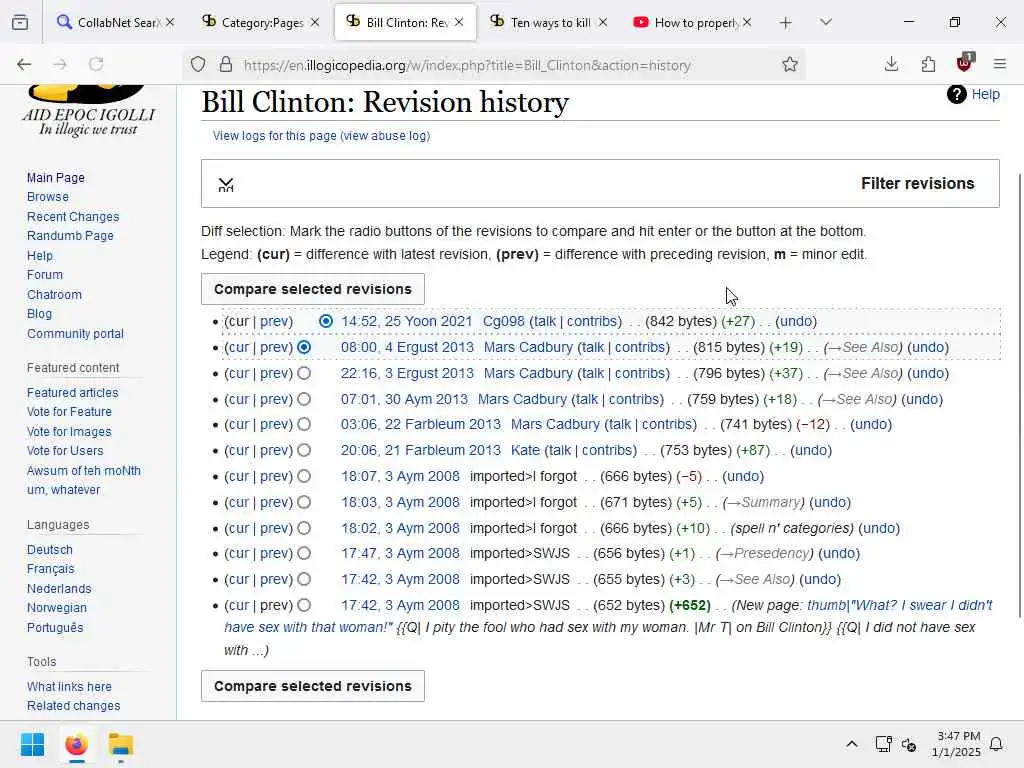Screen dimensions: 1024x768
Task: Switch to the Ten ways to kill tab
Action: point(549,23)
